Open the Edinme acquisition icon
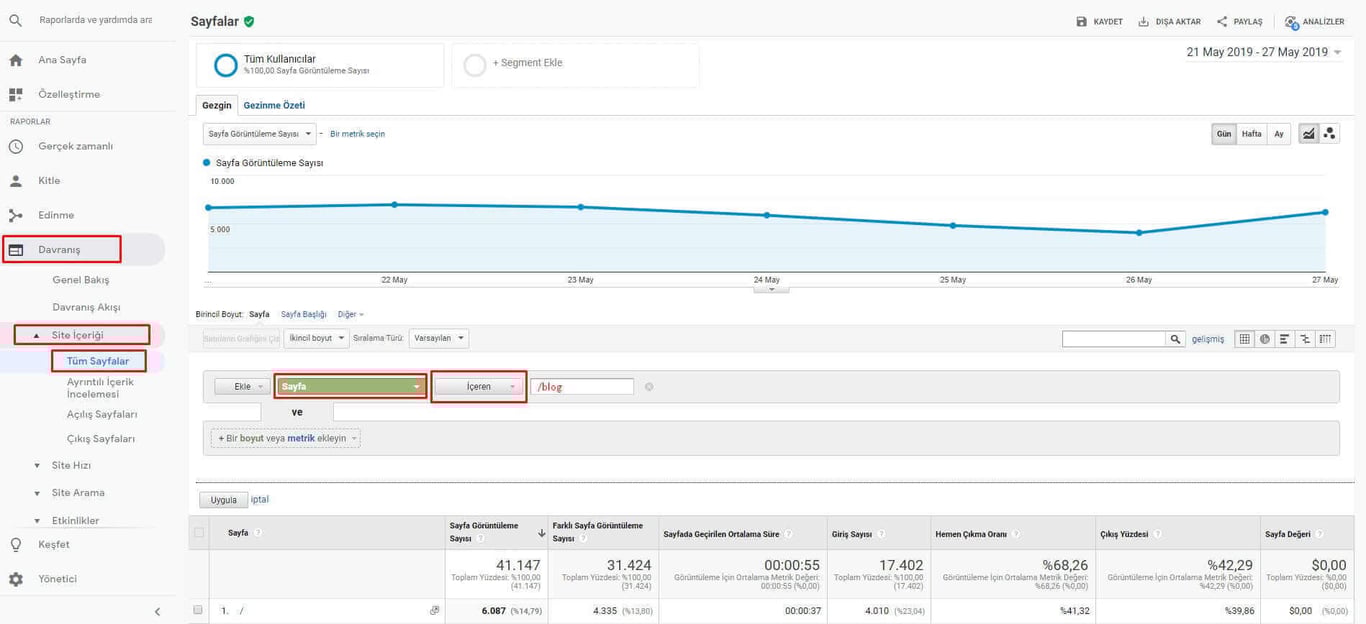Viewport: 1366px width, 624px height. tap(15, 215)
